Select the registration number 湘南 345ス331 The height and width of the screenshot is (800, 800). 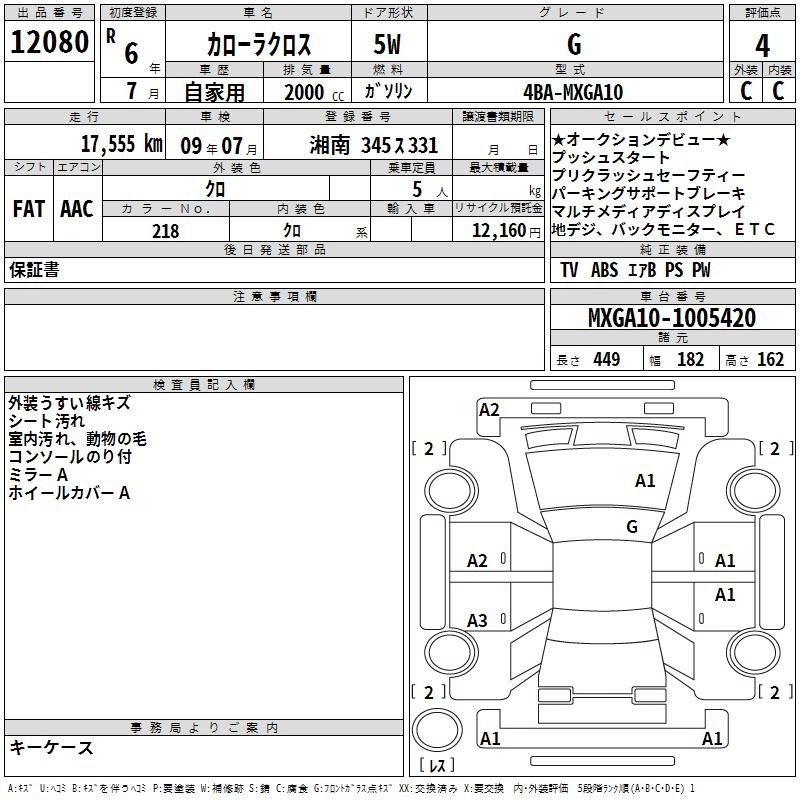pos(373,144)
